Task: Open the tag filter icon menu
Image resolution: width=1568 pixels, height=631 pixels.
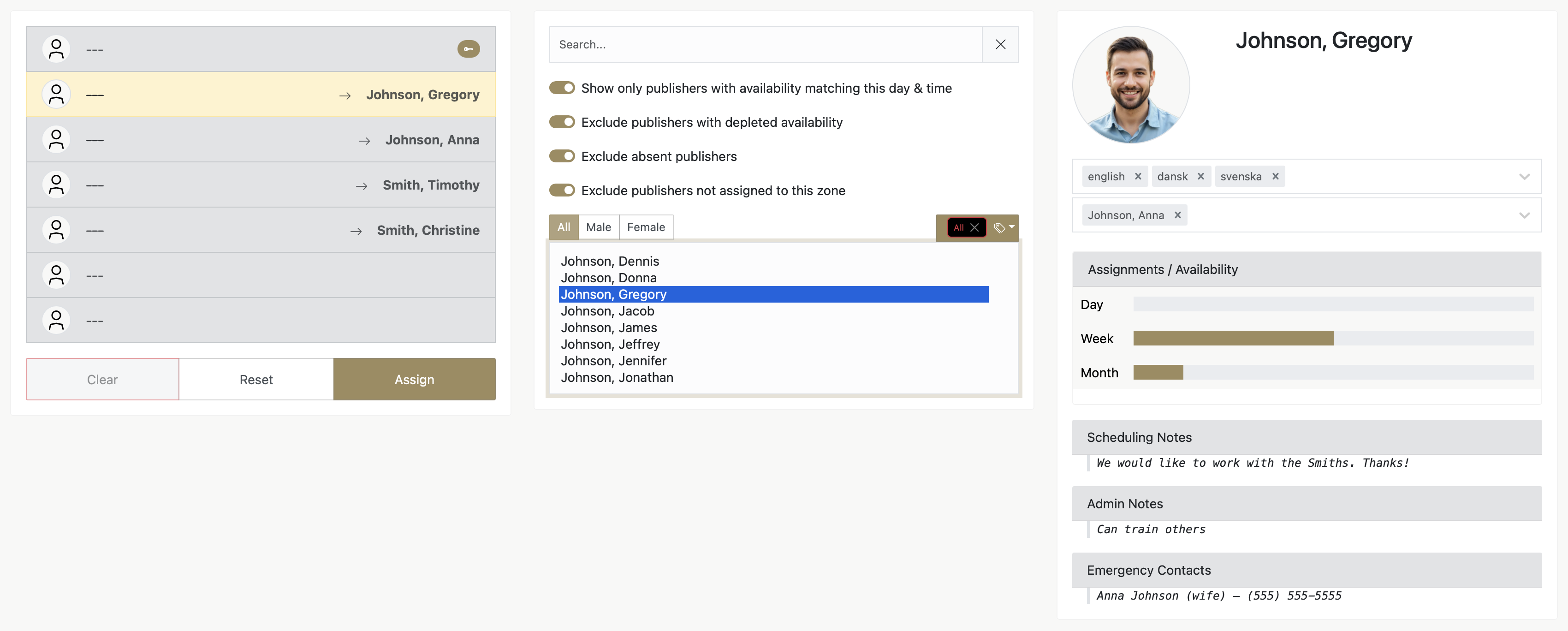Action: 1004,227
